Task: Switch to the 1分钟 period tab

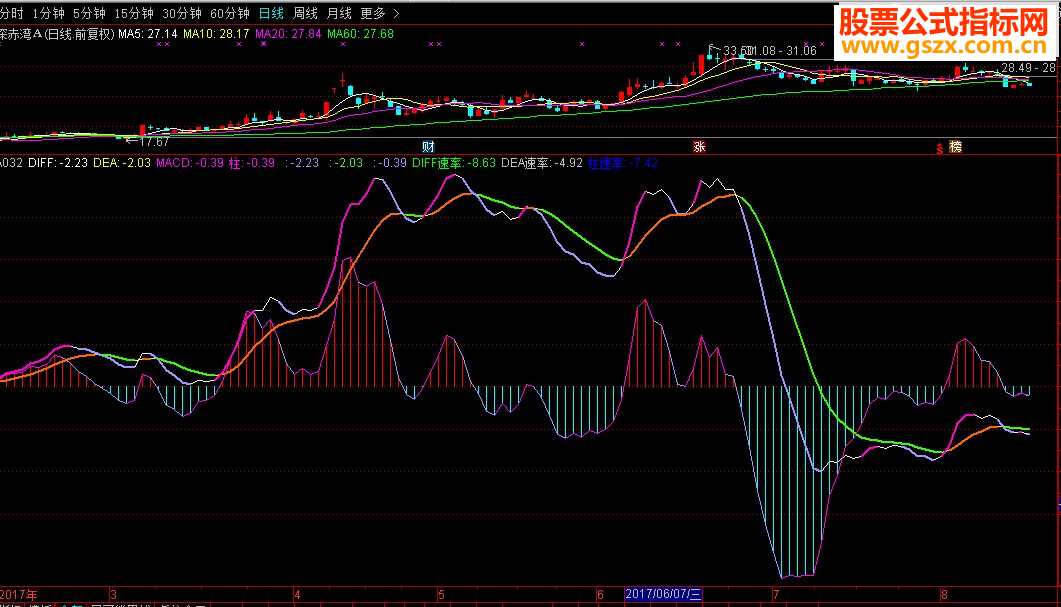Action: [x=49, y=13]
